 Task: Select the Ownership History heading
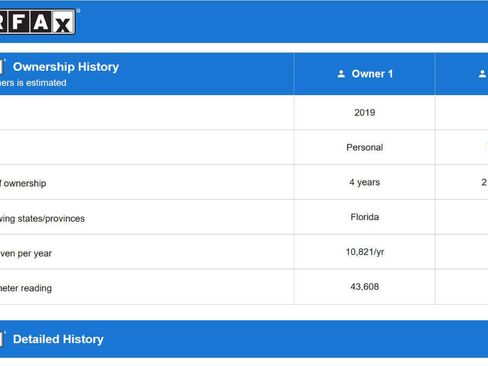tap(66, 67)
